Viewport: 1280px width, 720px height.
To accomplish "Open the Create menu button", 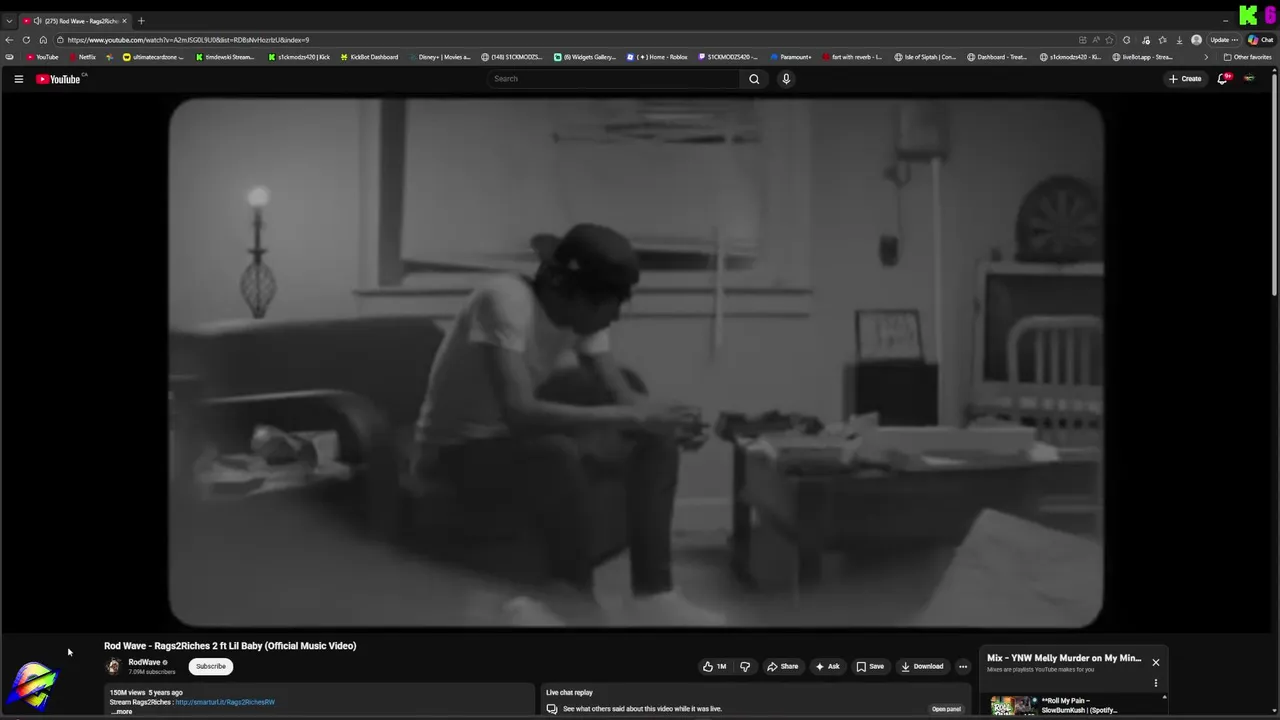I will click(1185, 79).
